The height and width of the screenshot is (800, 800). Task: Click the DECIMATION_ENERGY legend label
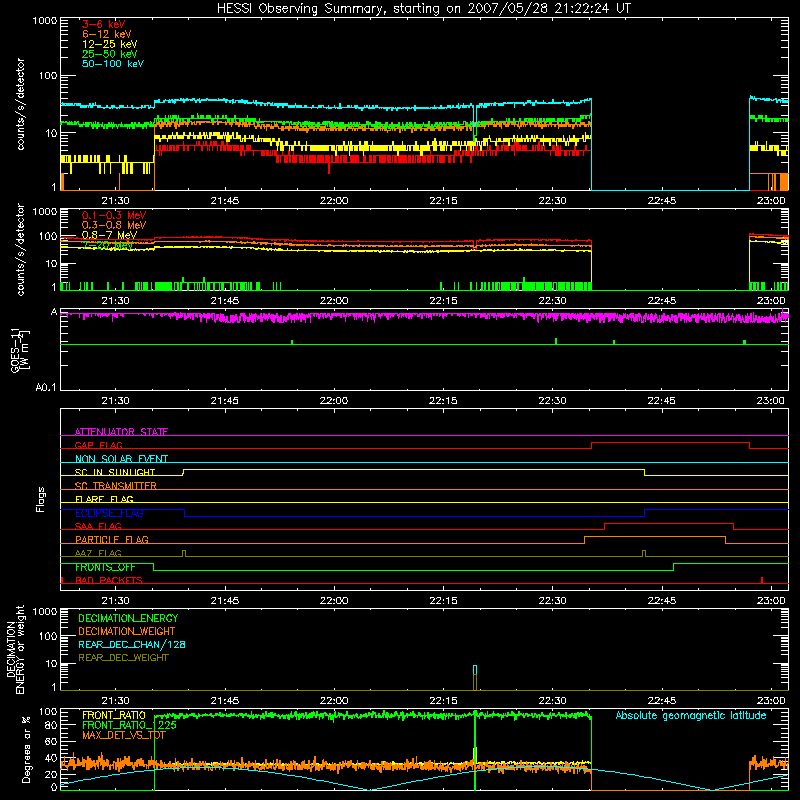(128, 618)
